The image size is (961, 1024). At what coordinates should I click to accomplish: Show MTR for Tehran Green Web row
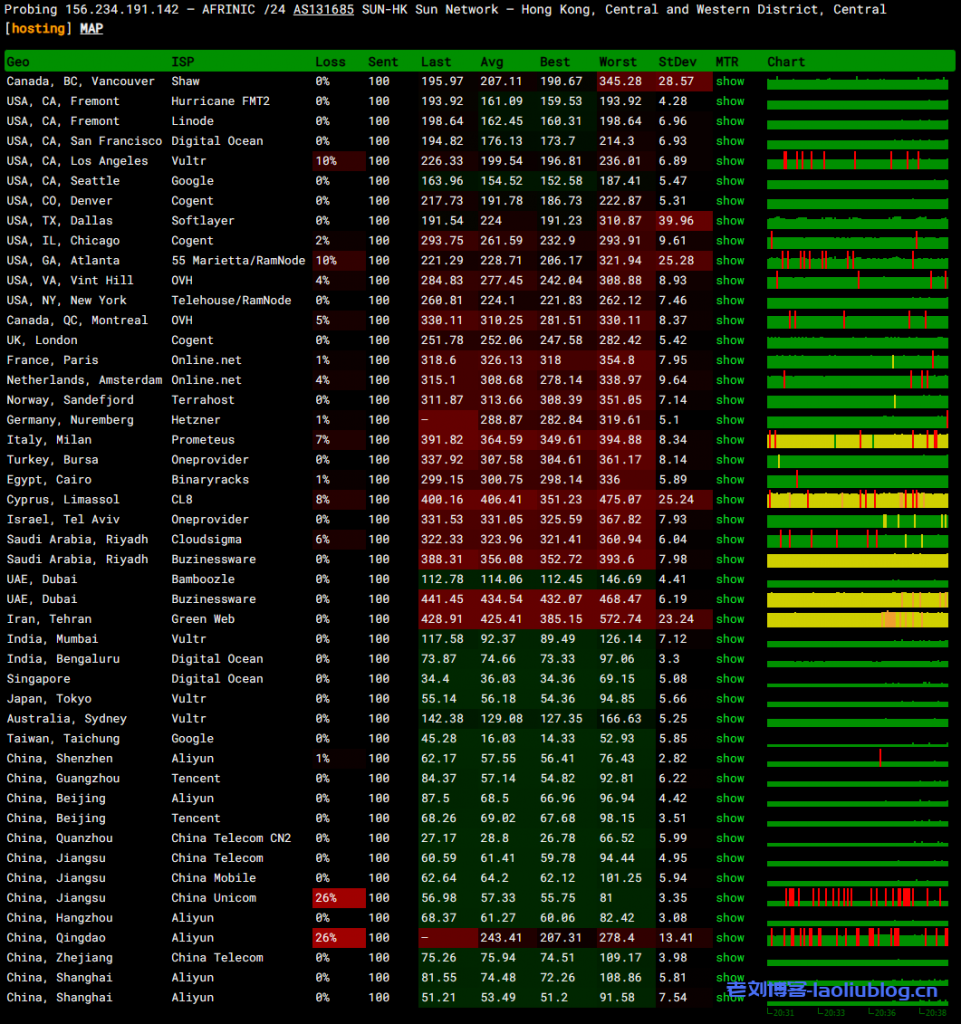pos(730,619)
